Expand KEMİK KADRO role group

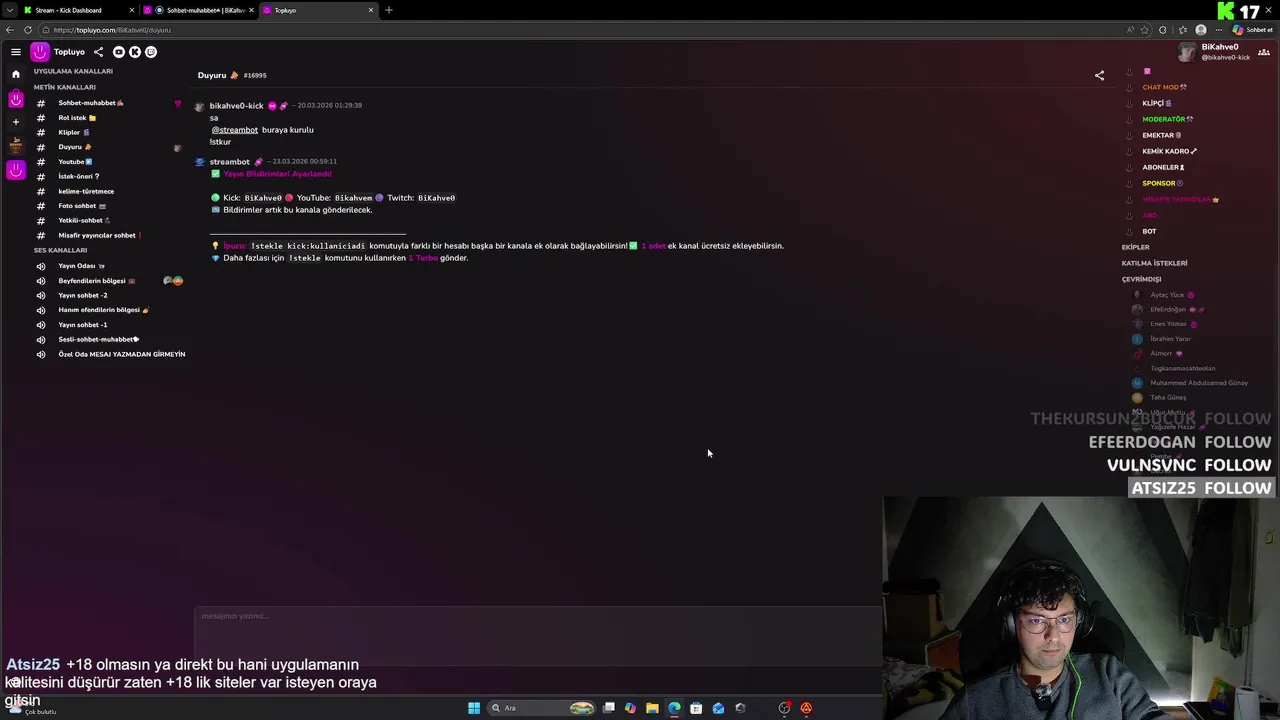1170,151
